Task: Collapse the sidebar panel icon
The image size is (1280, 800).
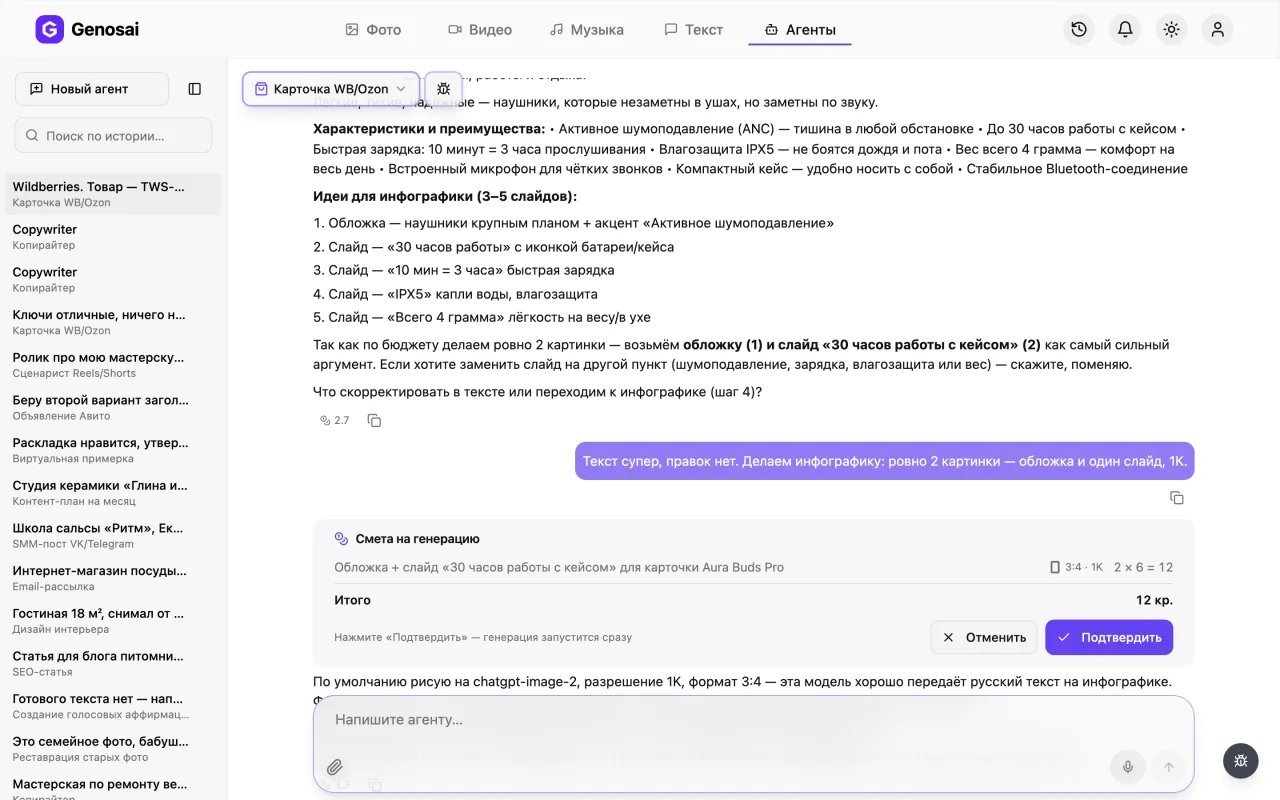Action: (195, 89)
